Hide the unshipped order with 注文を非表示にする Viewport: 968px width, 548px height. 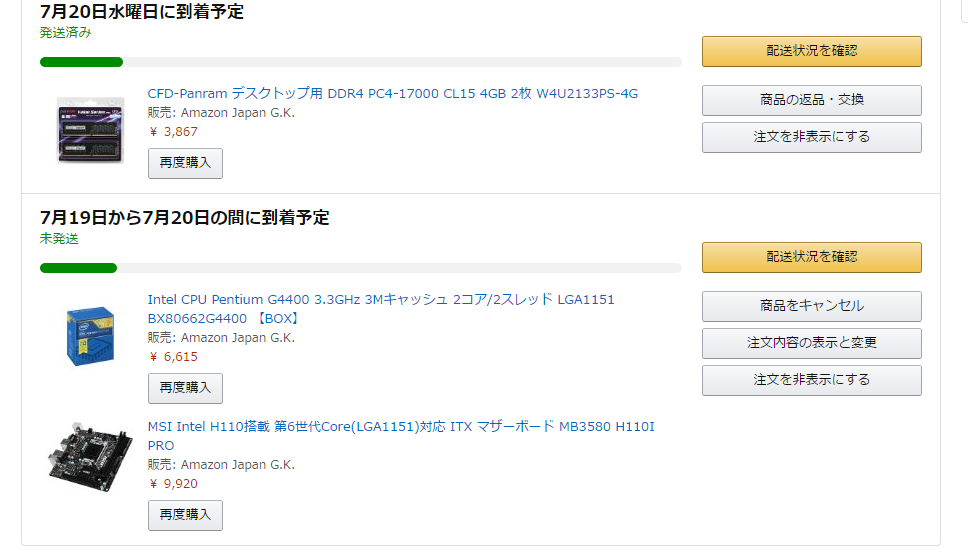point(811,380)
